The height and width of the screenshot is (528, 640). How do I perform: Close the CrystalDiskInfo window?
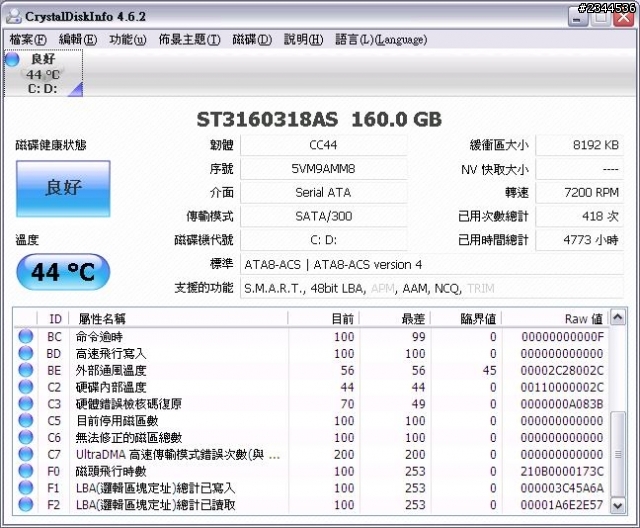624,18
